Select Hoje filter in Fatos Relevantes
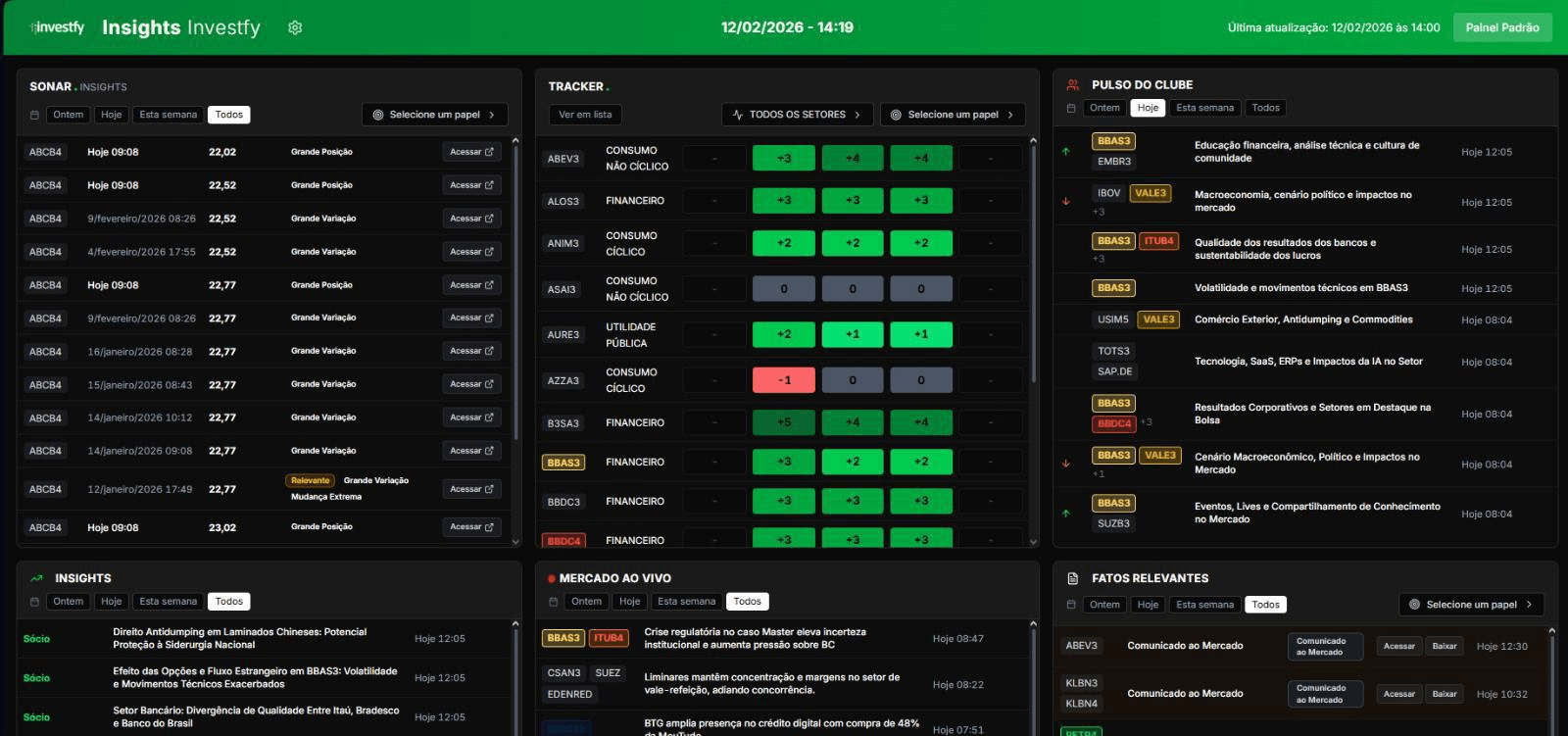Image resolution: width=1568 pixels, height=736 pixels. (x=1148, y=605)
